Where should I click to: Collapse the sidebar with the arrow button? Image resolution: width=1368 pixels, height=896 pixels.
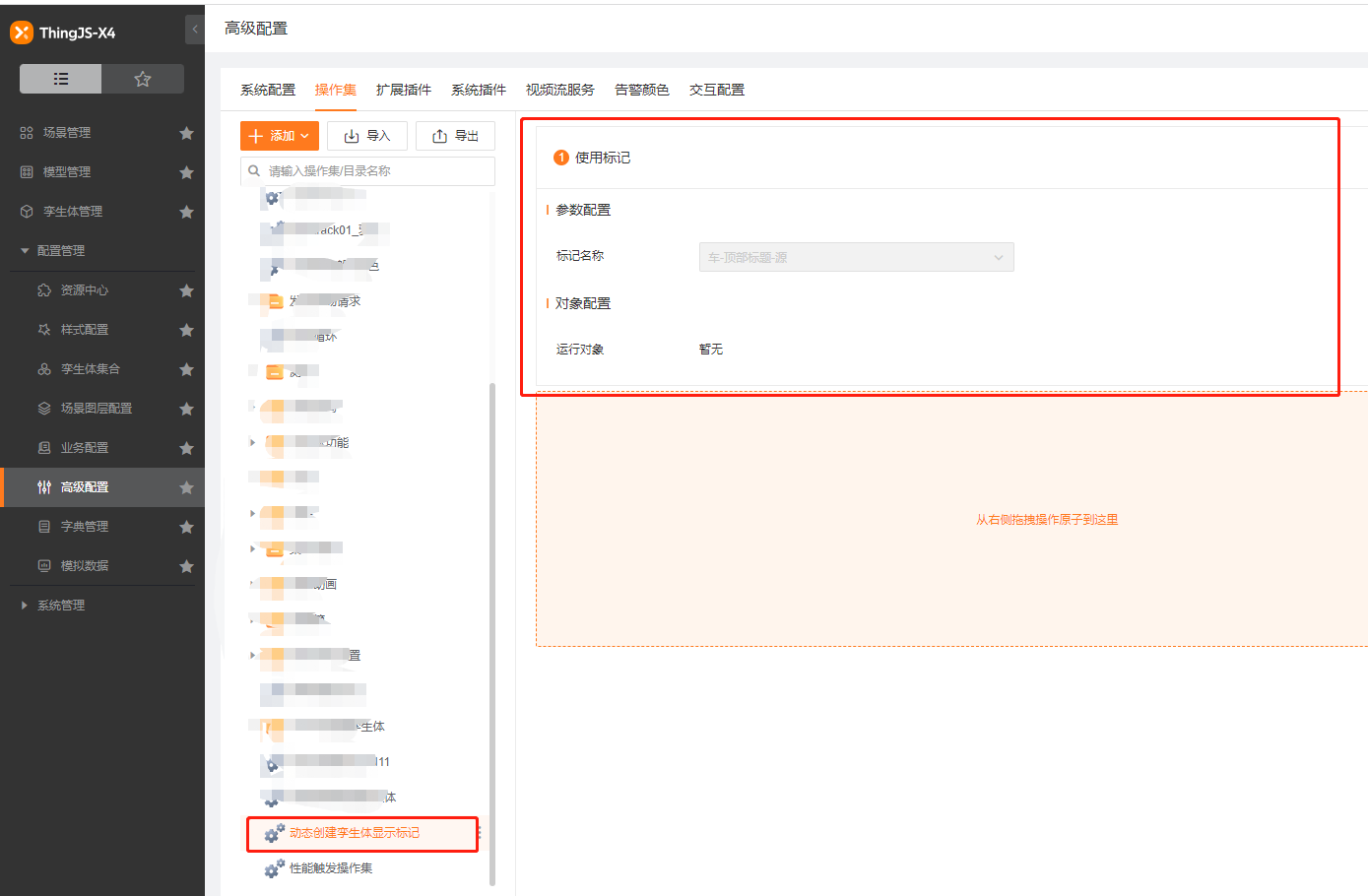pos(195,30)
